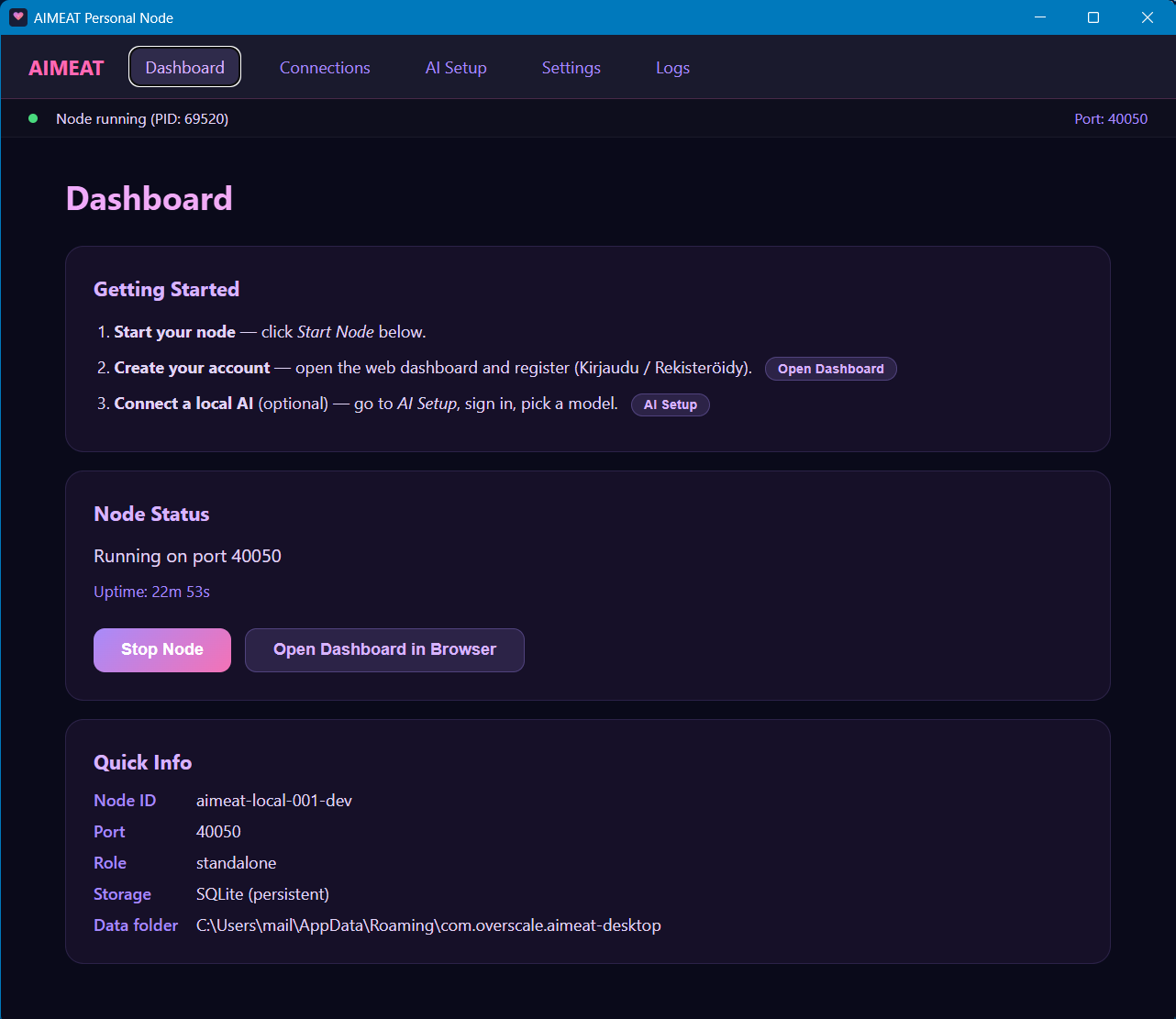Click the 'Node Status' heading
The height and width of the screenshot is (1019, 1176).
click(x=151, y=514)
